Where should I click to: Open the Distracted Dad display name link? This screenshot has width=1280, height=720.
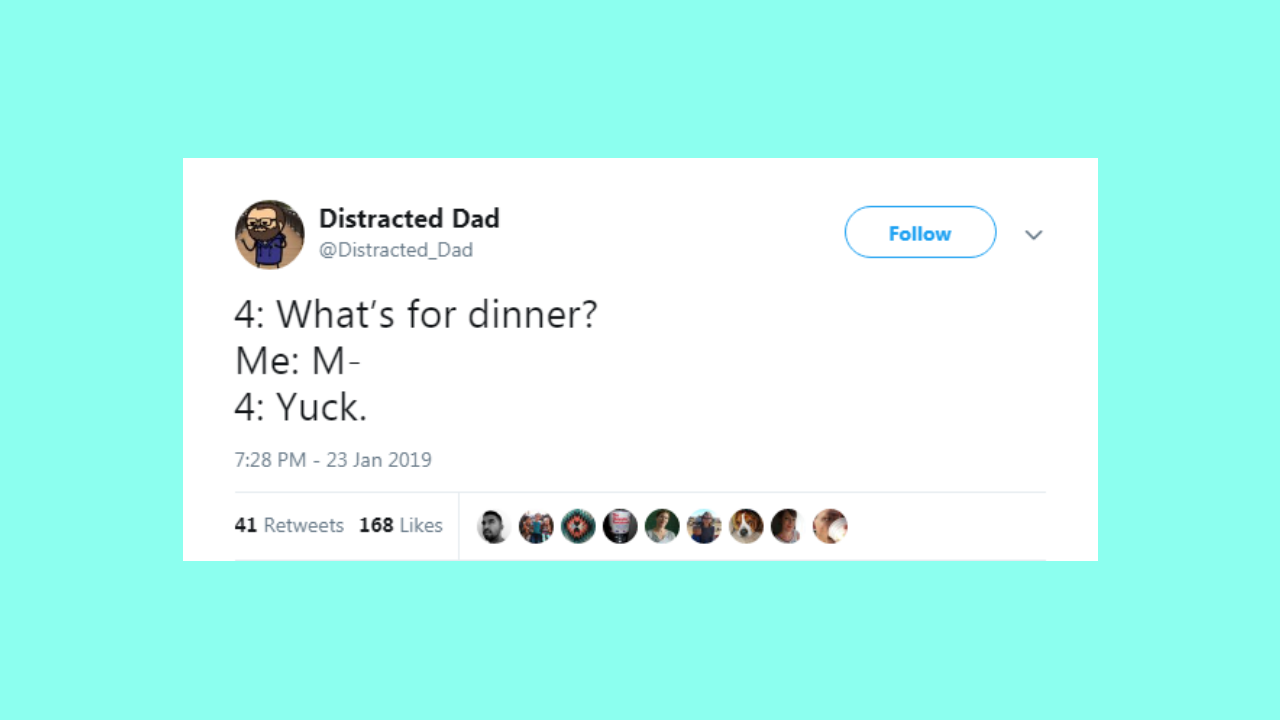pyautogui.click(x=409, y=218)
